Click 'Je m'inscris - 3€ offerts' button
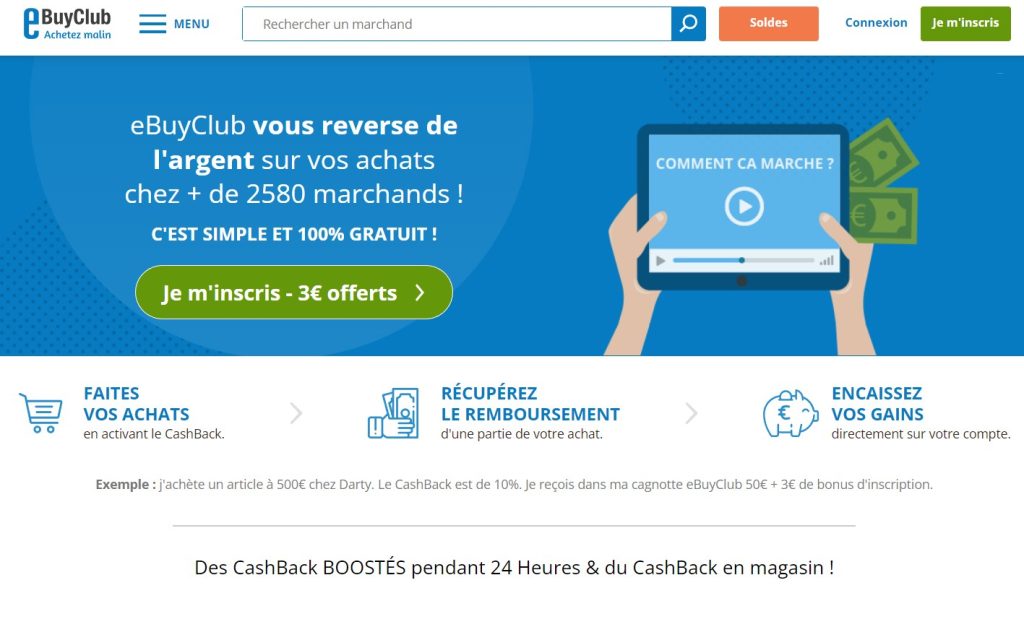This screenshot has width=1024, height=627. point(294,293)
